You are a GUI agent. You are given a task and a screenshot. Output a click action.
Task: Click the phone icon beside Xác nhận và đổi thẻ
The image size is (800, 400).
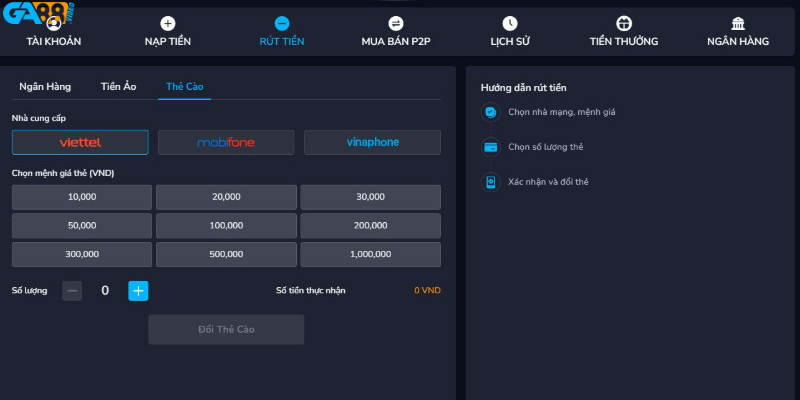pos(491,182)
